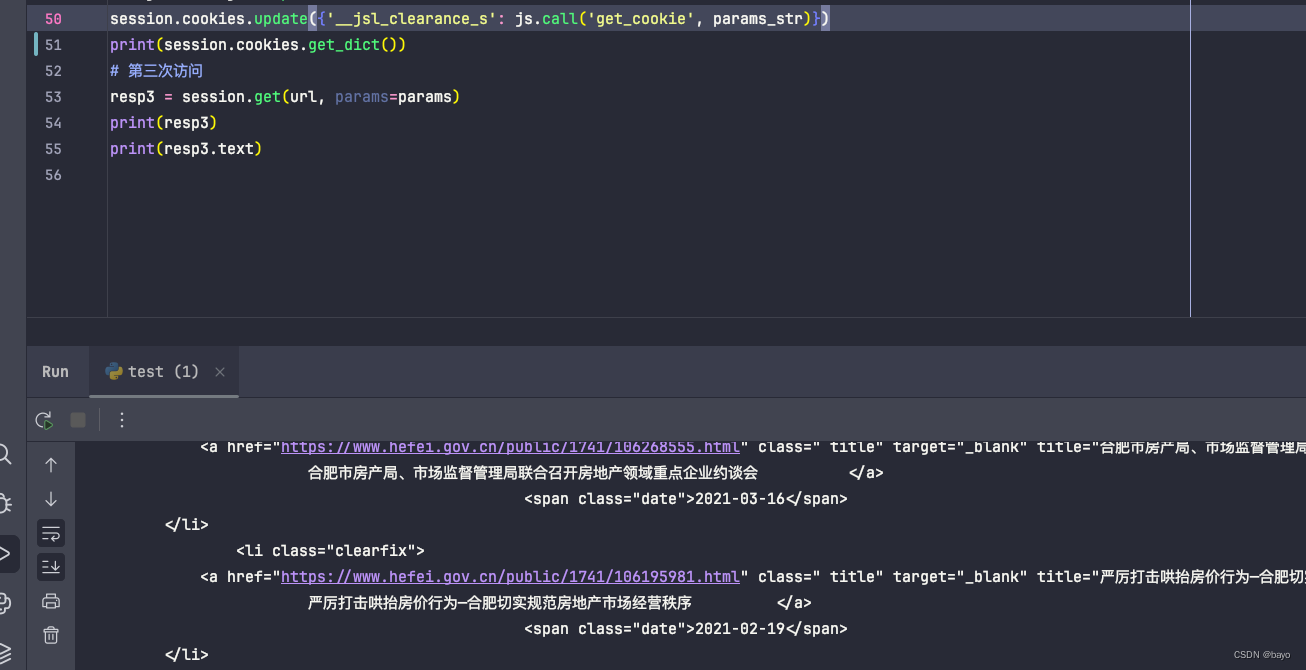
Task: Click the print(resp3) line 54
Action: pos(164,123)
